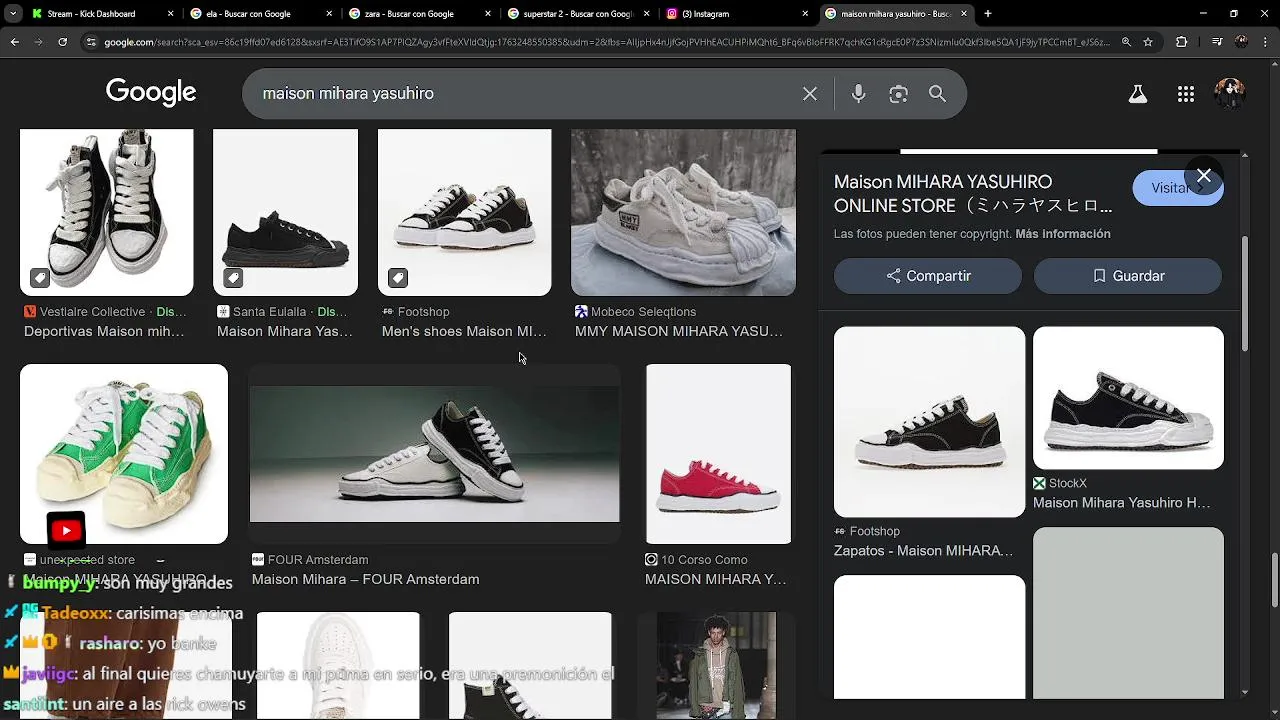
Task: Open Google account avatar
Action: click(x=1229, y=93)
